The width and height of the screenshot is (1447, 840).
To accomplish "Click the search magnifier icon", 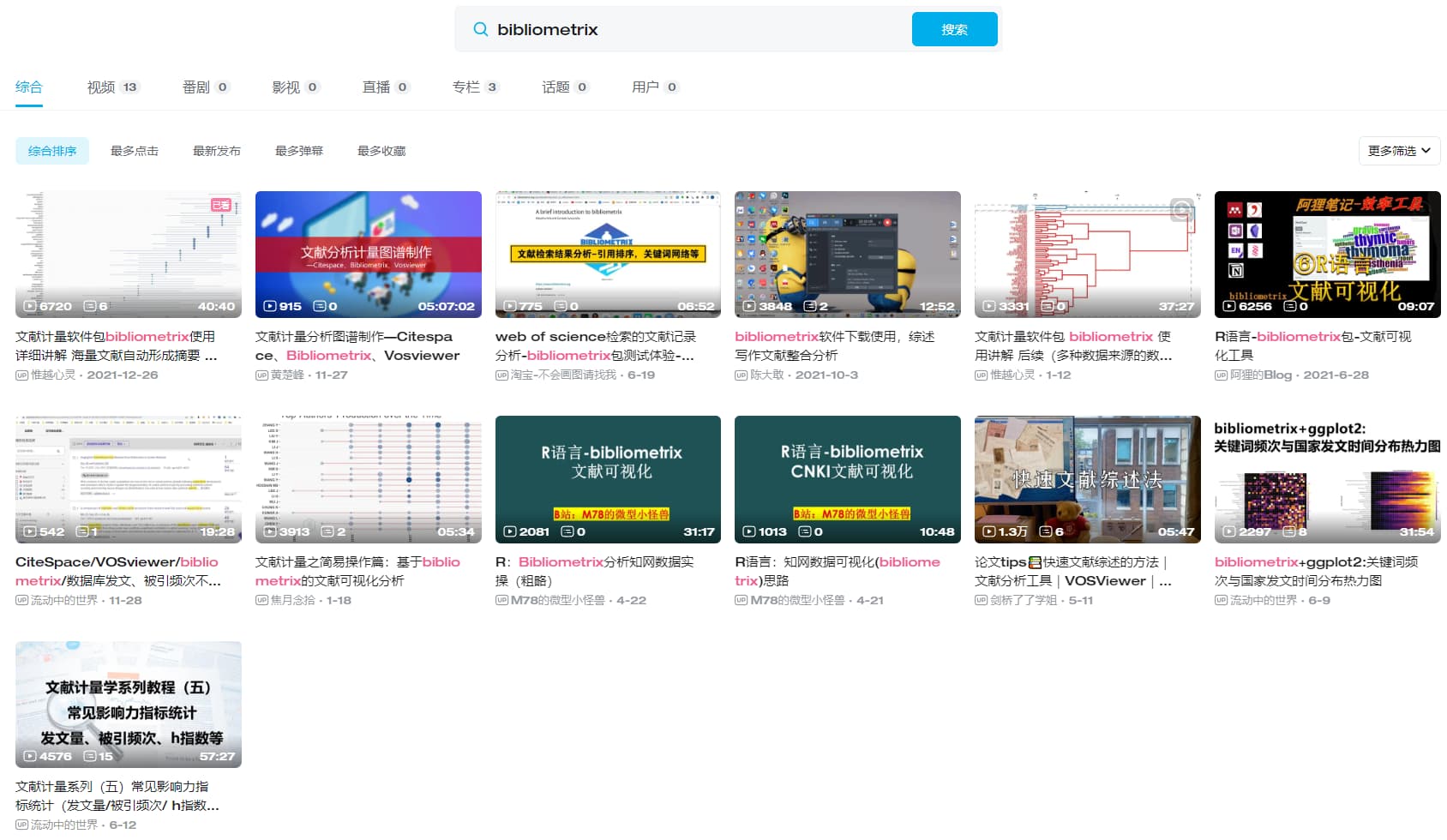I will [x=481, y=29].
